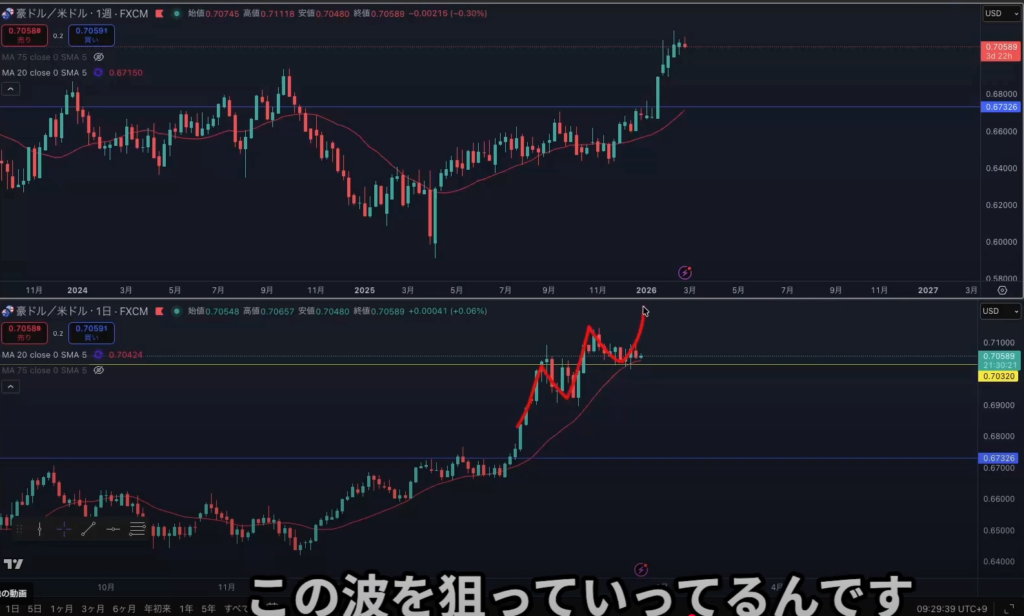The height and width of the screenshot is (616, 1024).
Task: Click the yellow 0.70320 price label on daily axis
Action: [999, 376]
